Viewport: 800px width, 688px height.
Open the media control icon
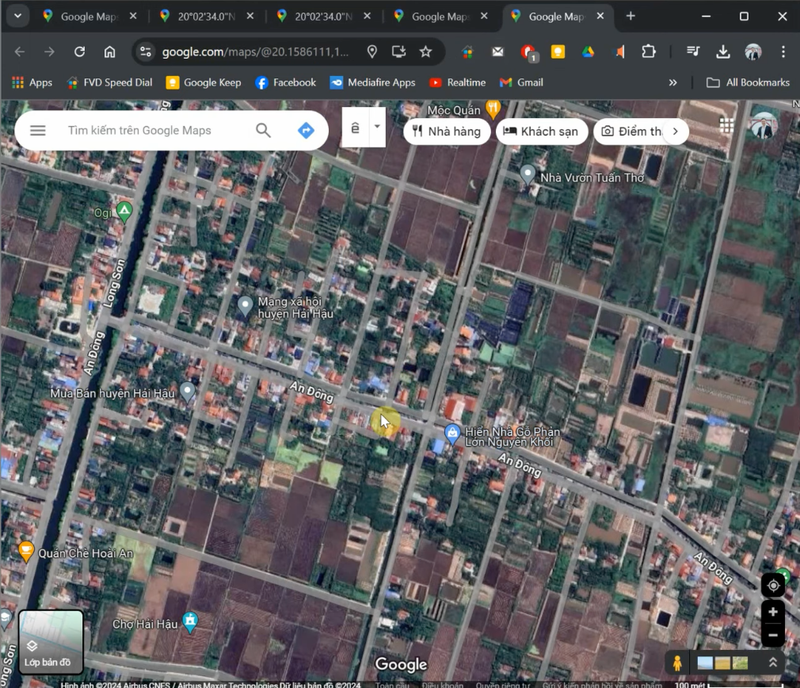click(x=693, y=52)
